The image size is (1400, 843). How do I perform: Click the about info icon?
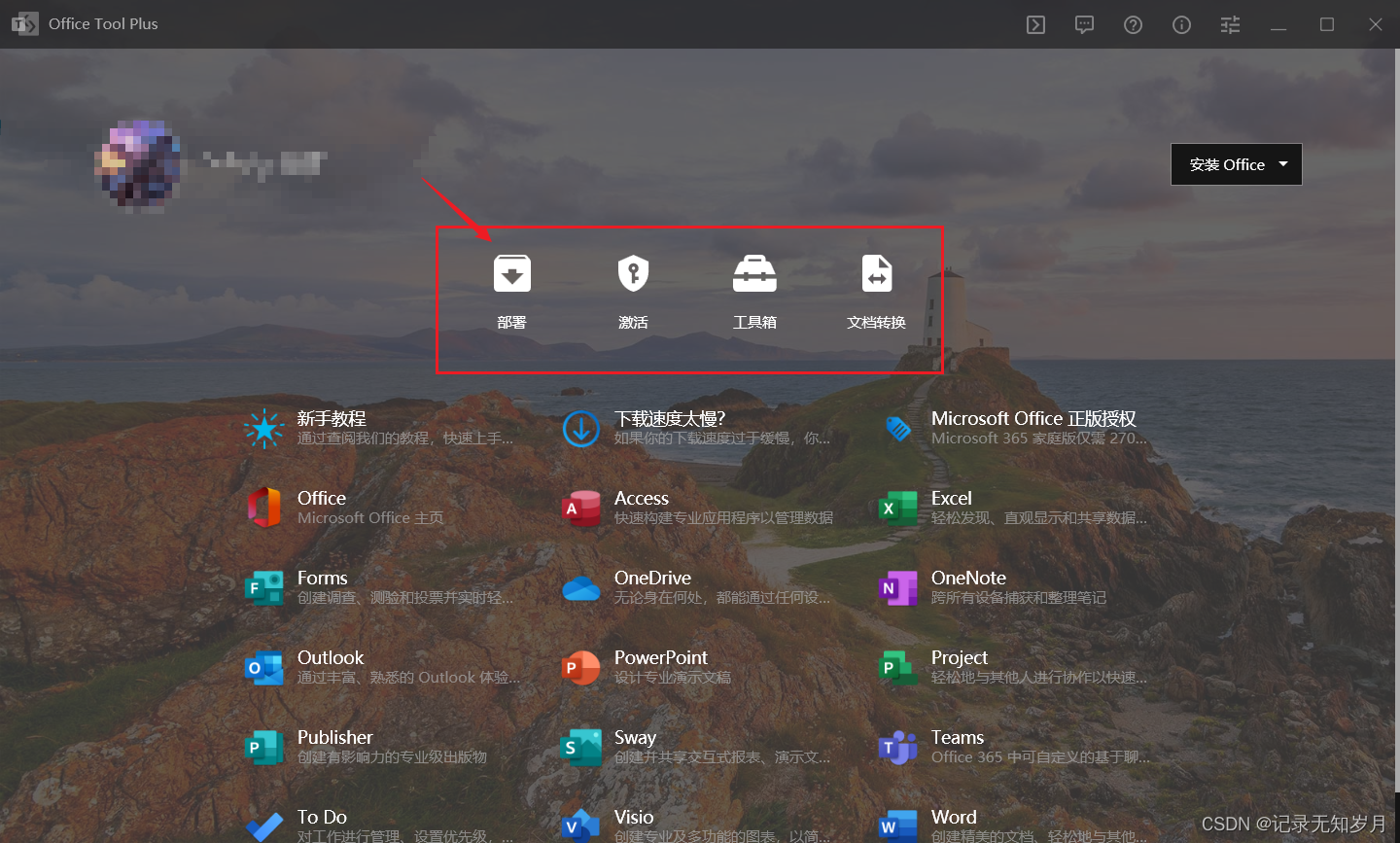coord(1182,24)
